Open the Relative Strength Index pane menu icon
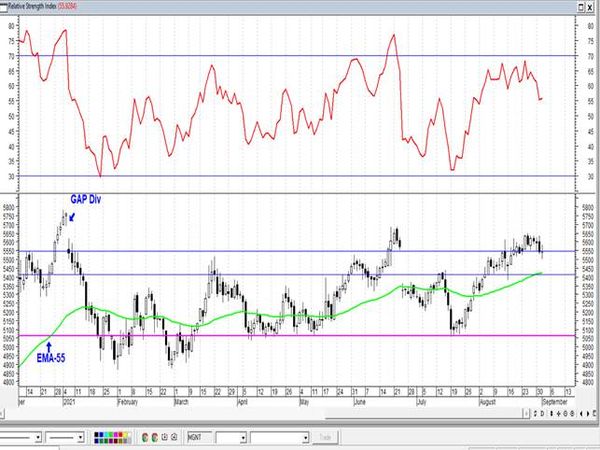 [x=3, y=8]
